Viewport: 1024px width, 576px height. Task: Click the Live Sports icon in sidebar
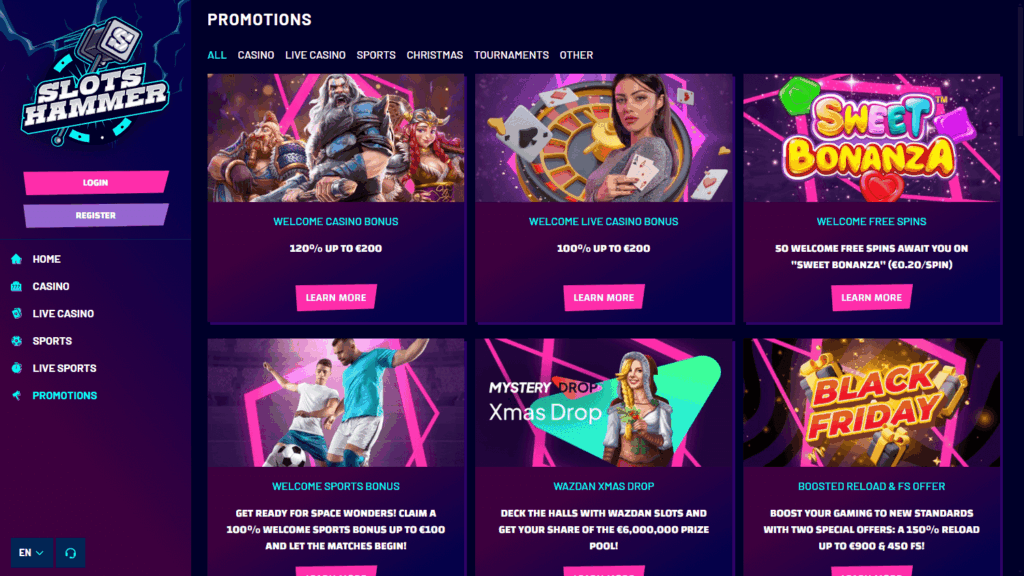point(16,368)
